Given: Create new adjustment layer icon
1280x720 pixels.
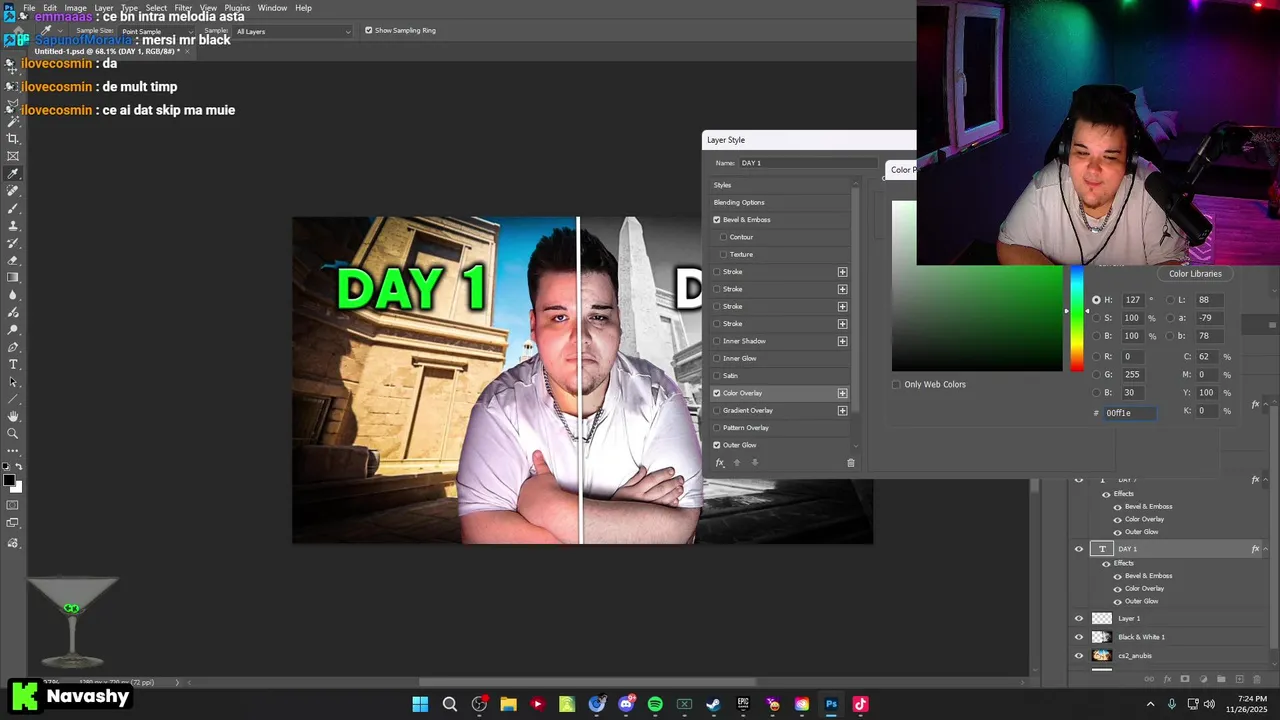Looking at the screenshot, I should coord(1203,679).
